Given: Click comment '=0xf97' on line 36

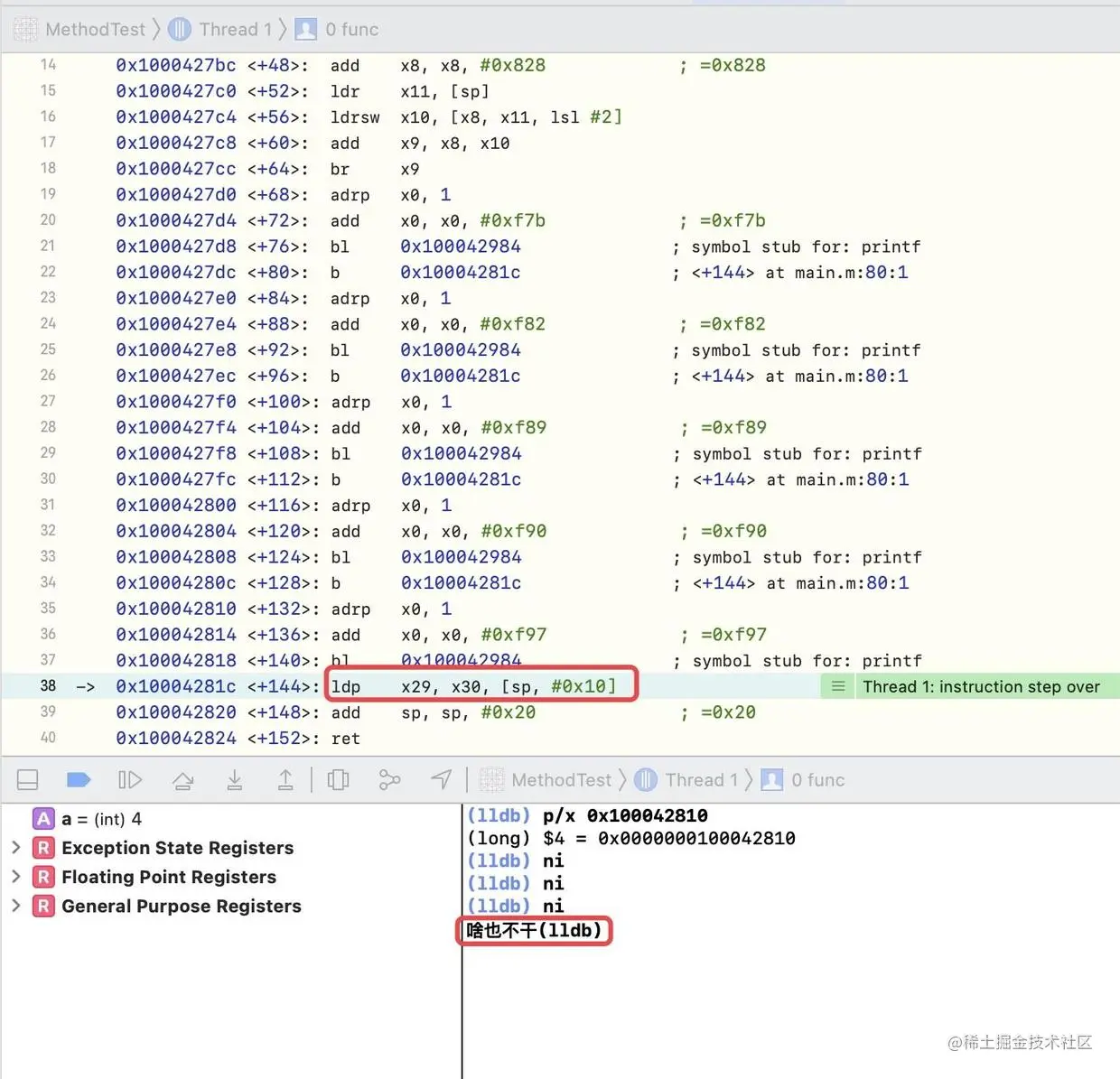Looking at the screenshot, I should click(733, 635).
